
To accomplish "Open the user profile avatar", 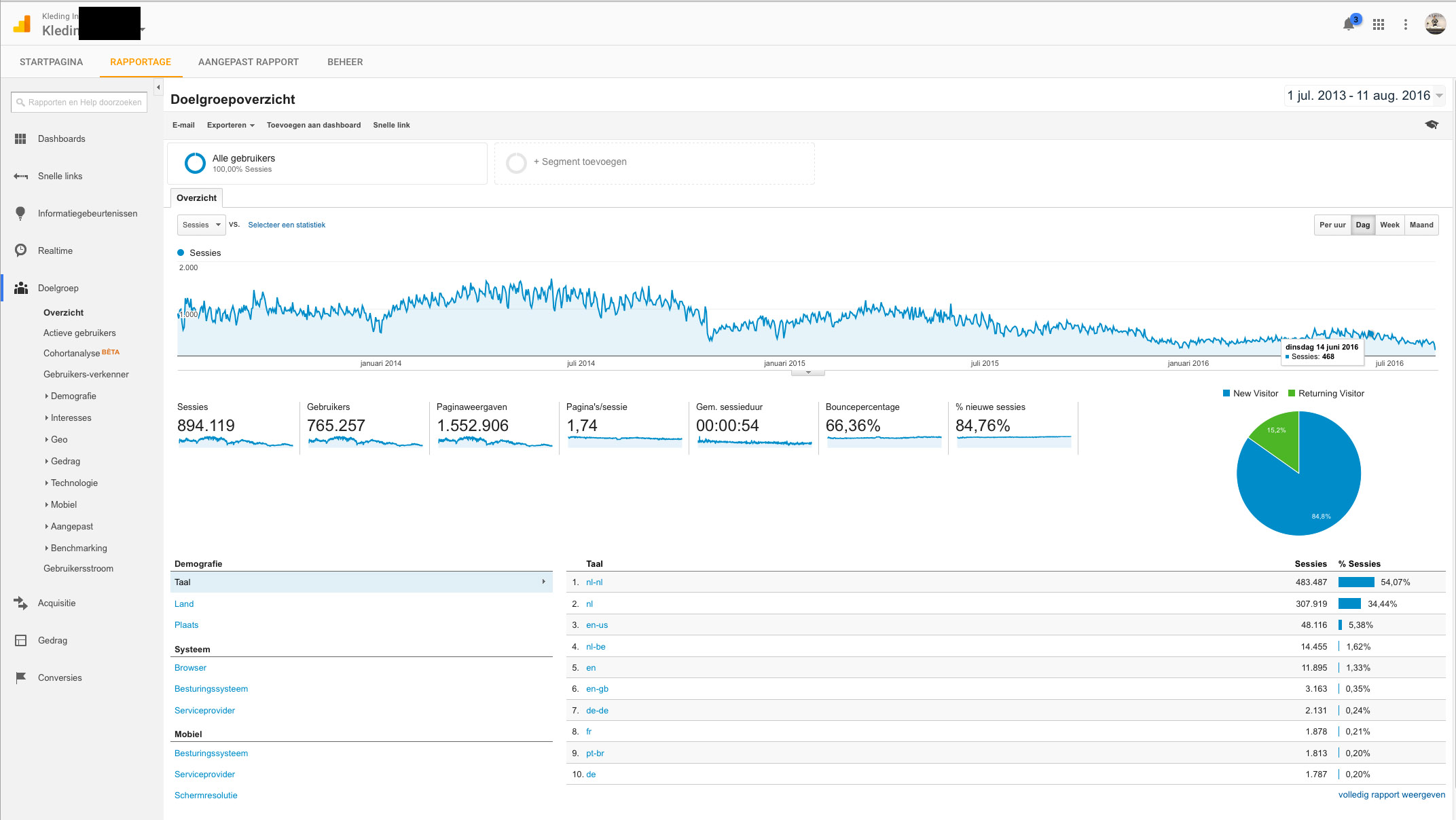I will coord(1435,24).
